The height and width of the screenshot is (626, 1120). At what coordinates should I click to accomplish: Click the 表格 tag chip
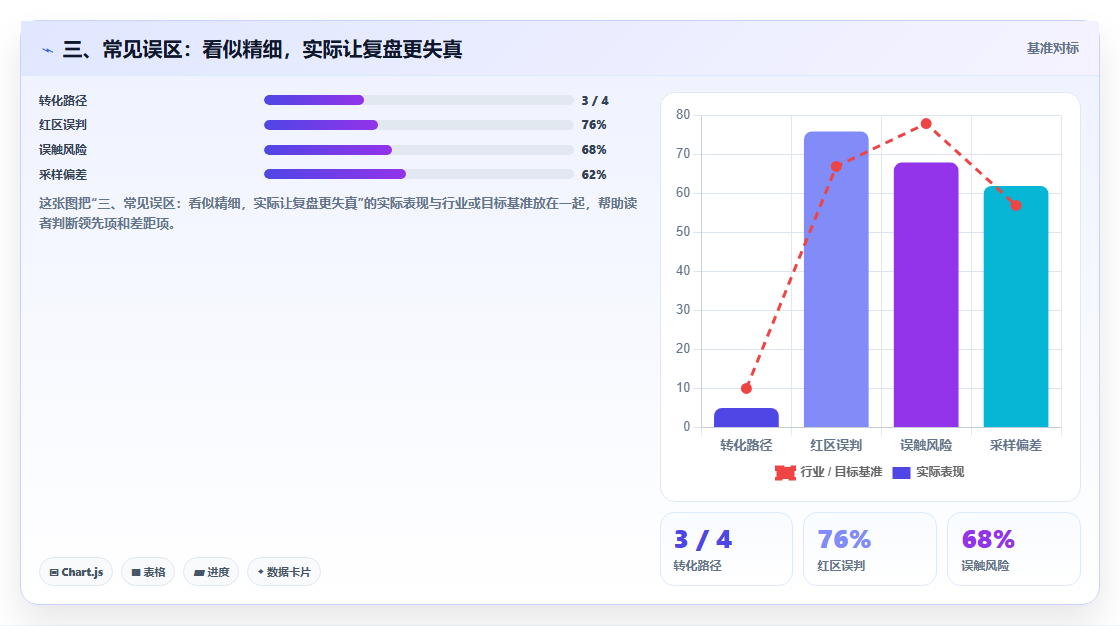pyautogui.click(x=148, y=572)
